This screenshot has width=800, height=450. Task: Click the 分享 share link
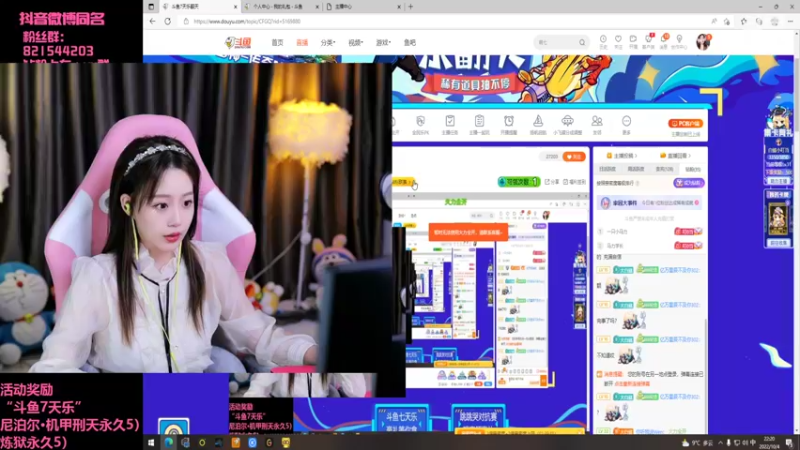552,182
